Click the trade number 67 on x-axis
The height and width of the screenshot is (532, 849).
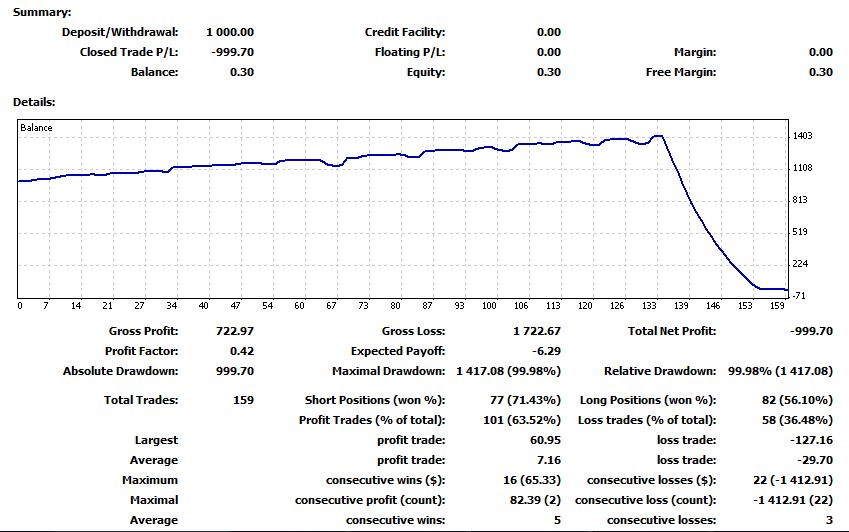point(331,306)
